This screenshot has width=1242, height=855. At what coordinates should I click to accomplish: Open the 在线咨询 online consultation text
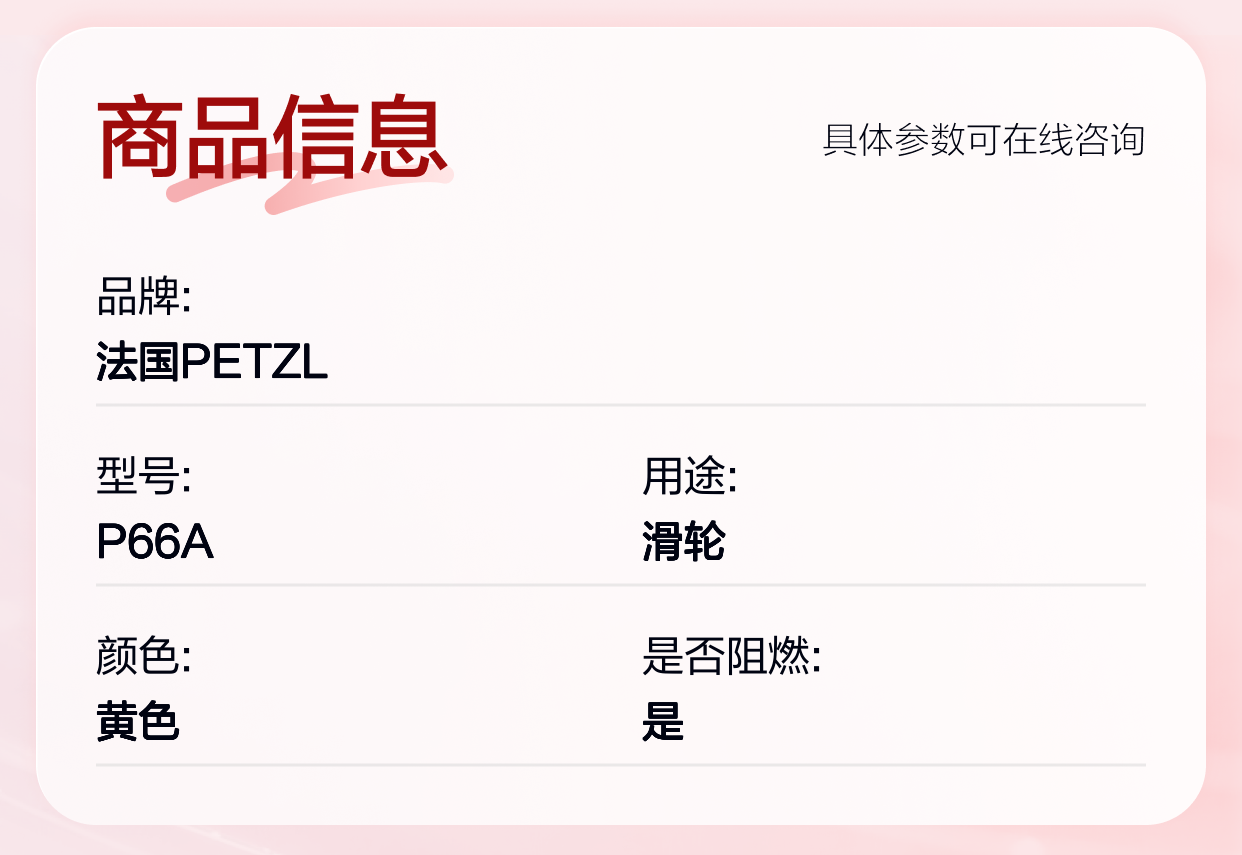pos(1074,140)
